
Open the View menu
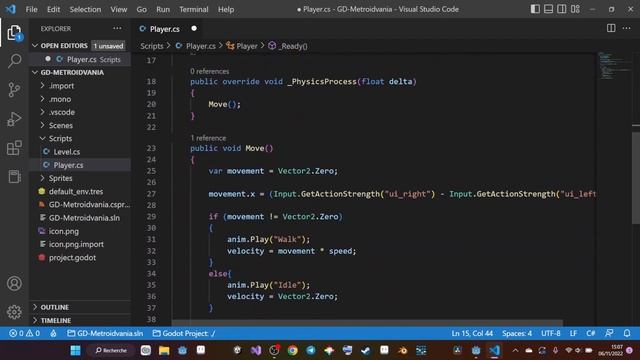(x=119, y=9)
